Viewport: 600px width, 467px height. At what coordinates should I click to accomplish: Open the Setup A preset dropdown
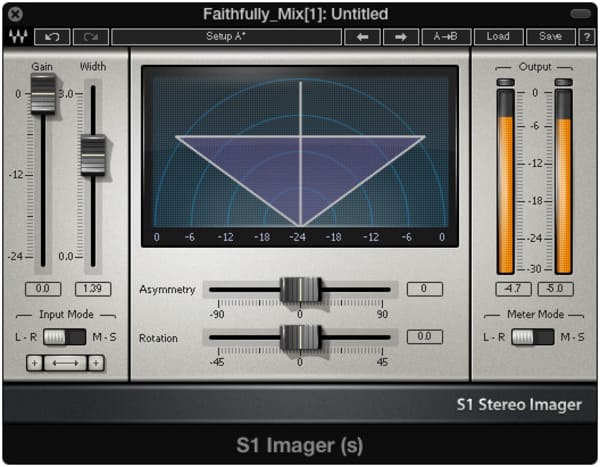point(225,37)
